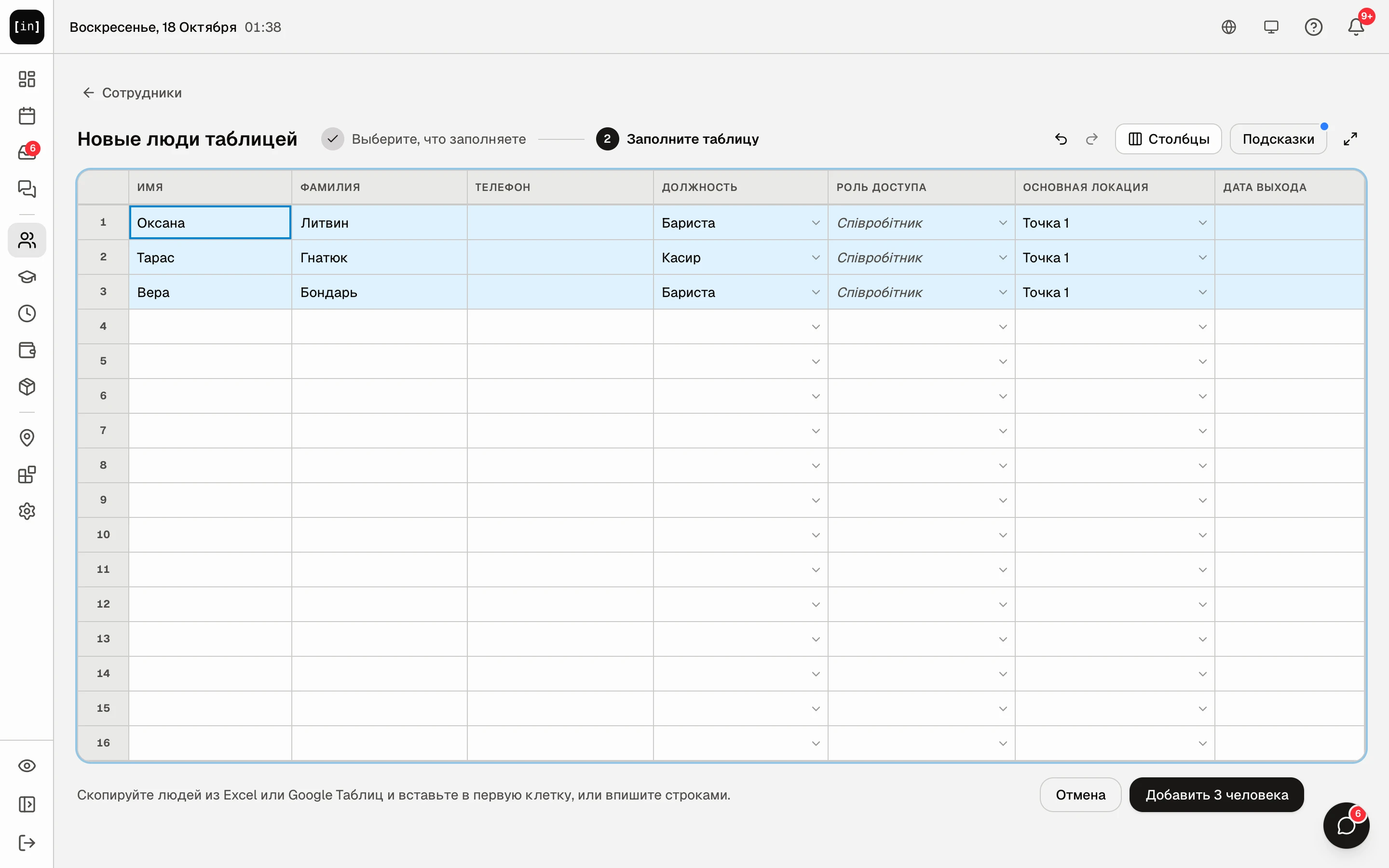
Task: Go back to Сотрудники
Action: pyautogui.click(x=132, y=93)
